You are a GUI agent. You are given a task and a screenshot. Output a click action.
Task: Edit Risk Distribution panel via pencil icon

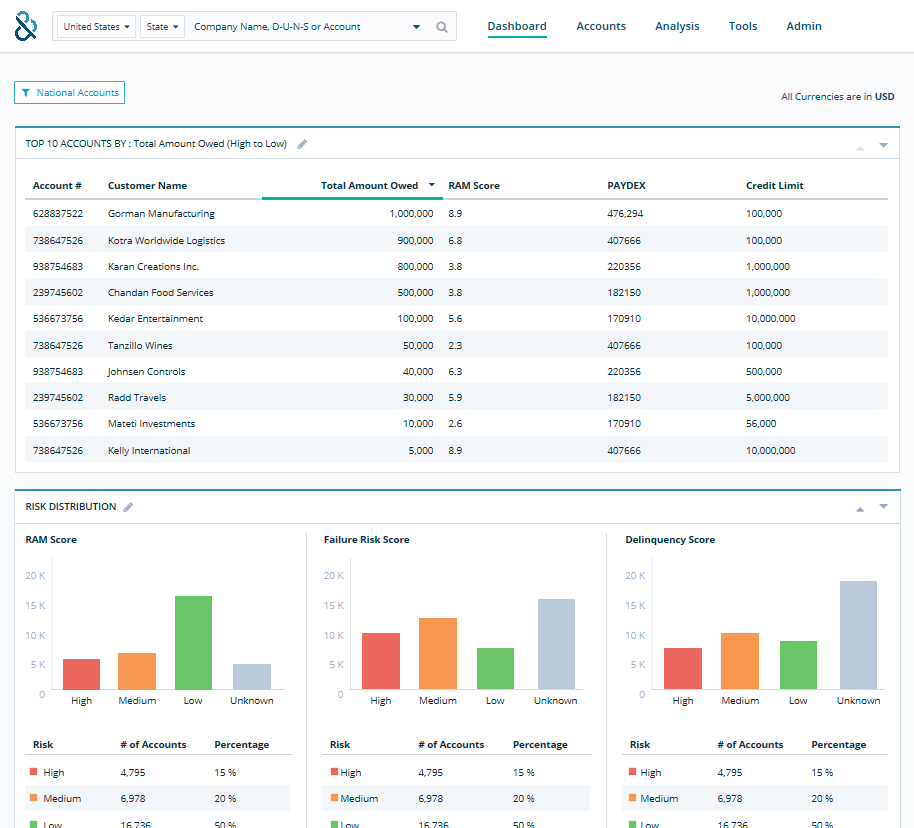[x=128, y=507]
